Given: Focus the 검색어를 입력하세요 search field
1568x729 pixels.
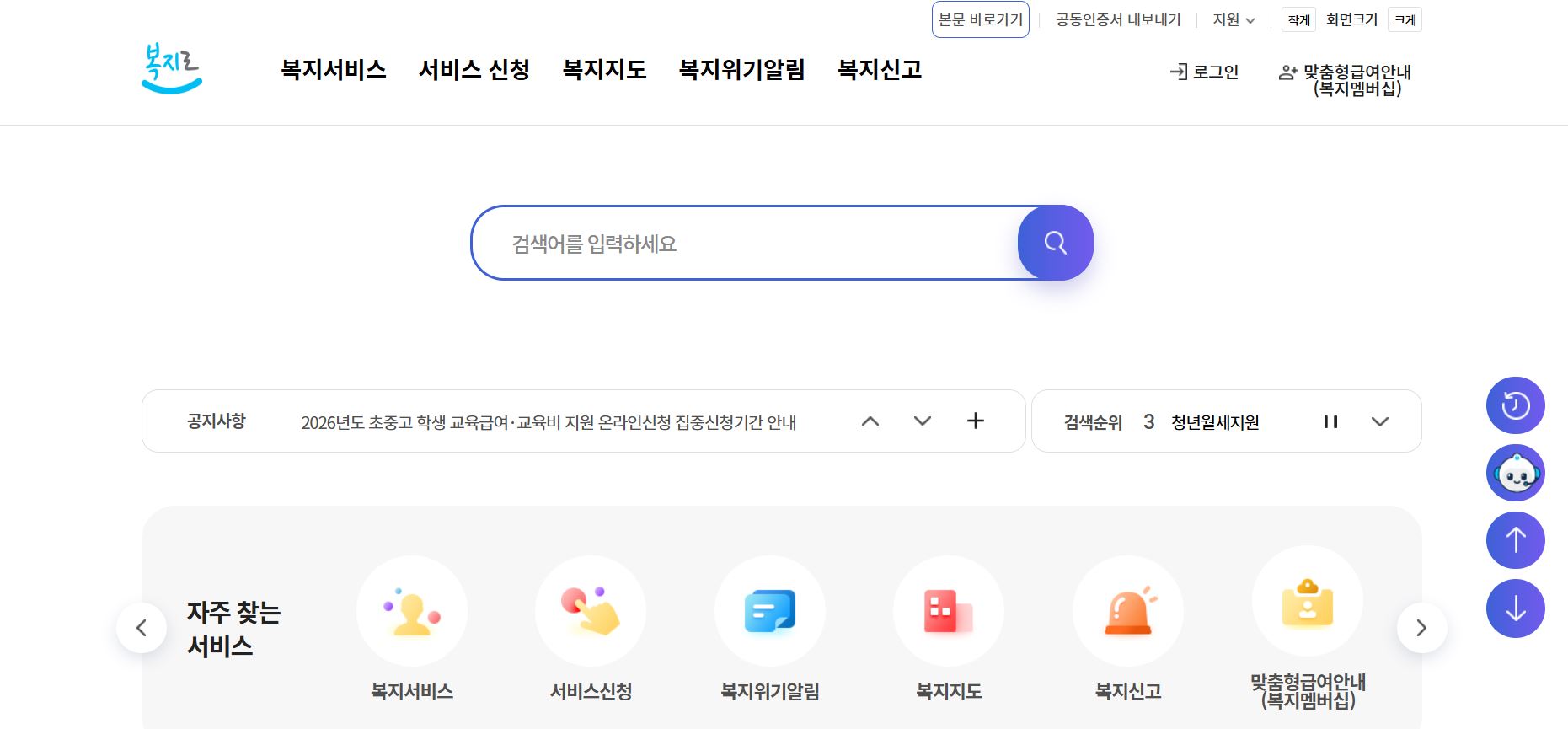Looking at the screenshot, I should [x=745, y=243].
